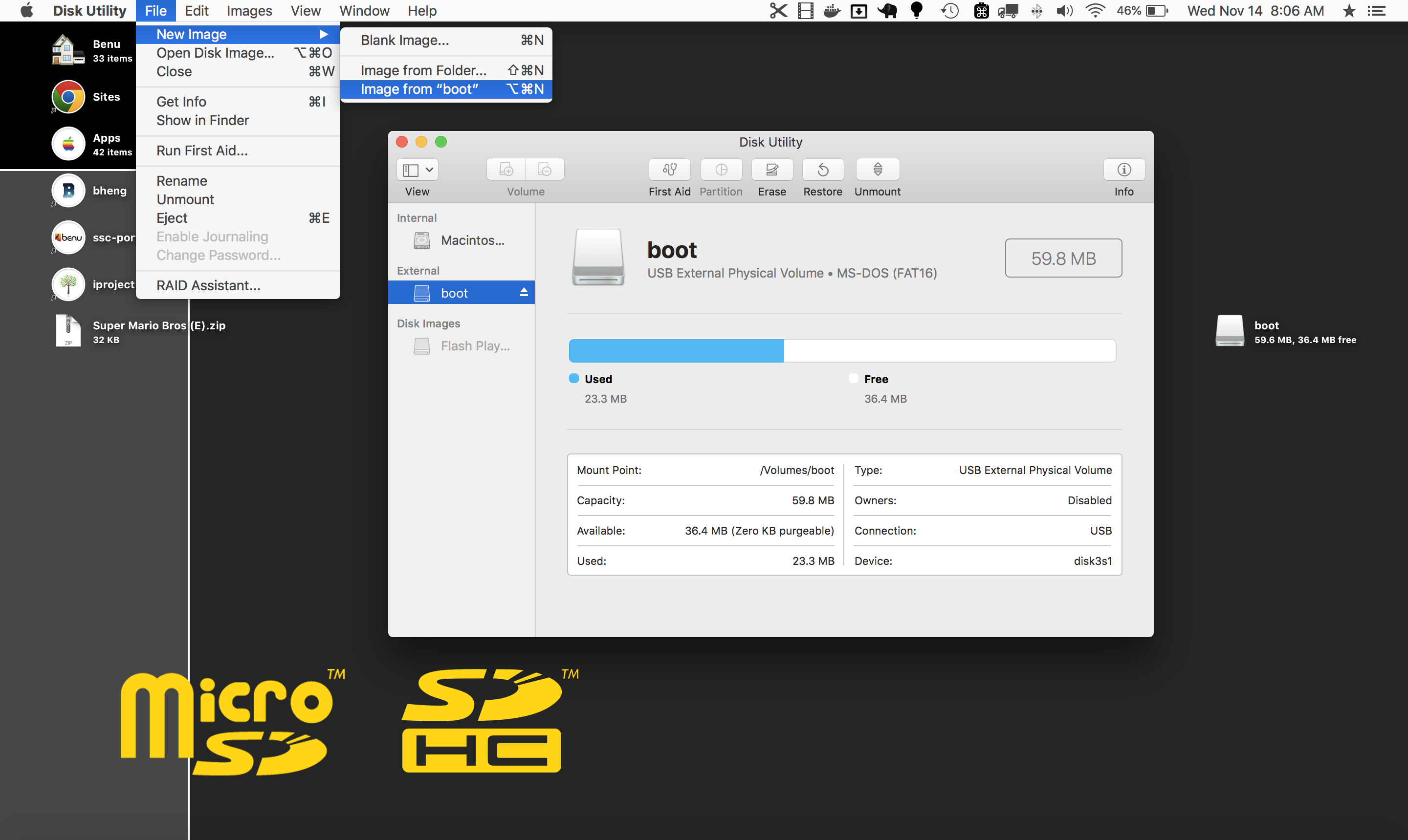Choose Unmount from File menu
The height and width of the screenshot is (840, 1408).
(238, 199)
